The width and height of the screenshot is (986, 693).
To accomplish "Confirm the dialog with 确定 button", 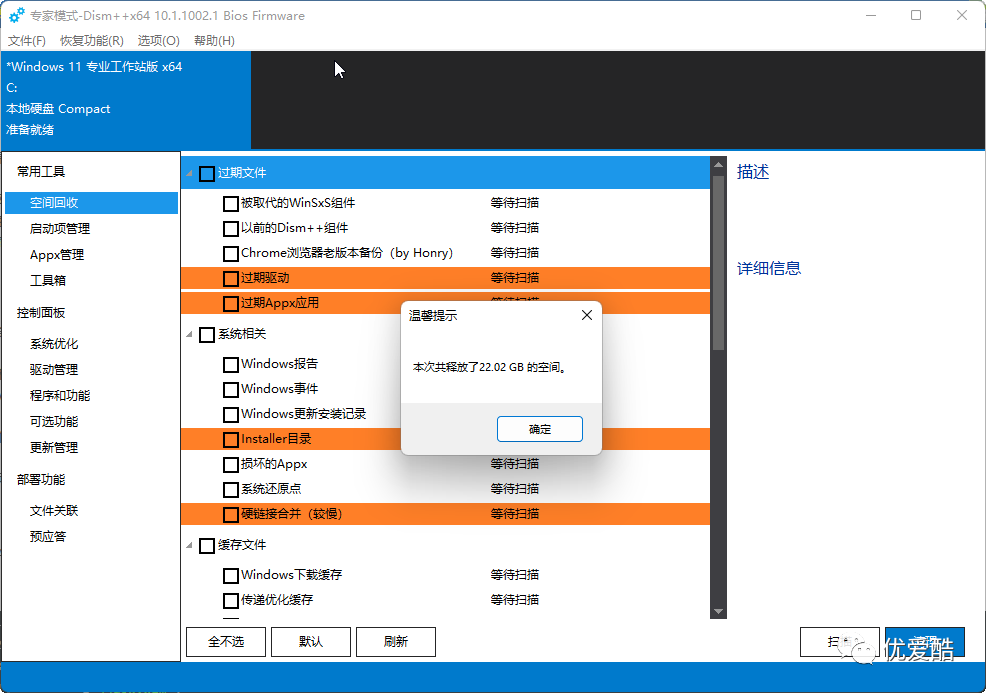I will (x=540, y=429).
